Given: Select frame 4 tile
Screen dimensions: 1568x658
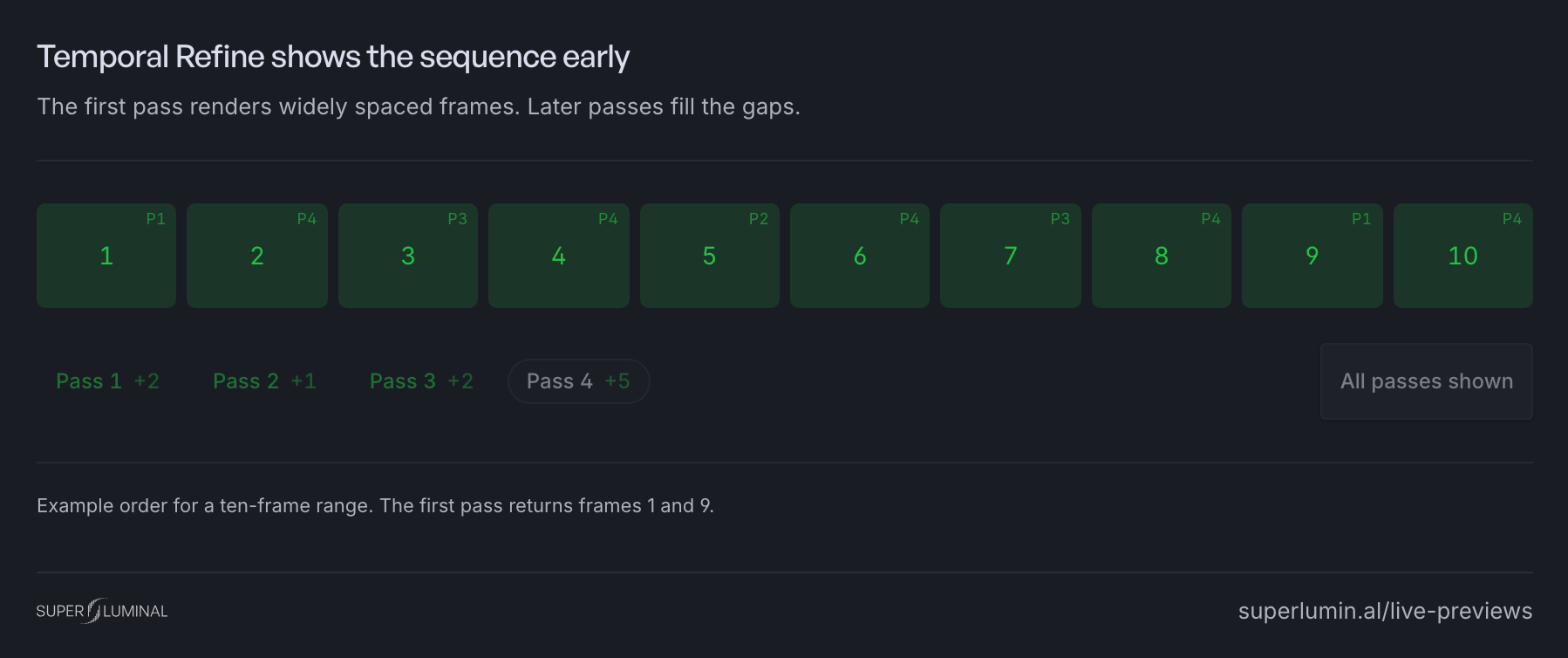Looking at the screenshot, I should [x=559, y=256].
